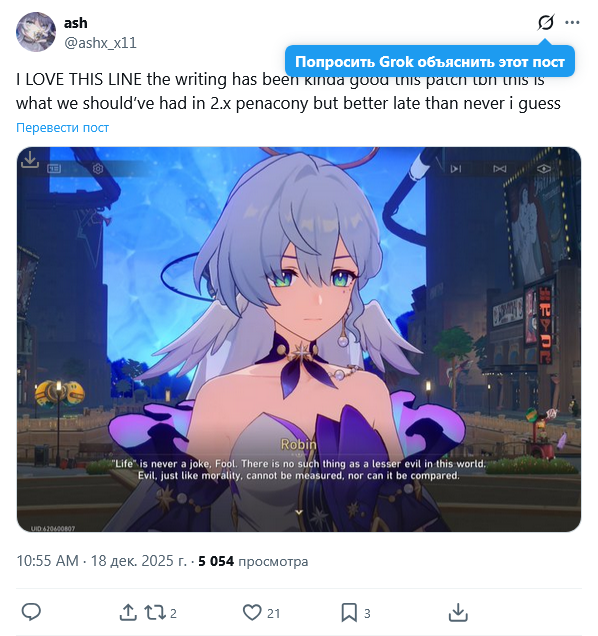
Task: Click the display name ash
Action: [x=75, y=23]
